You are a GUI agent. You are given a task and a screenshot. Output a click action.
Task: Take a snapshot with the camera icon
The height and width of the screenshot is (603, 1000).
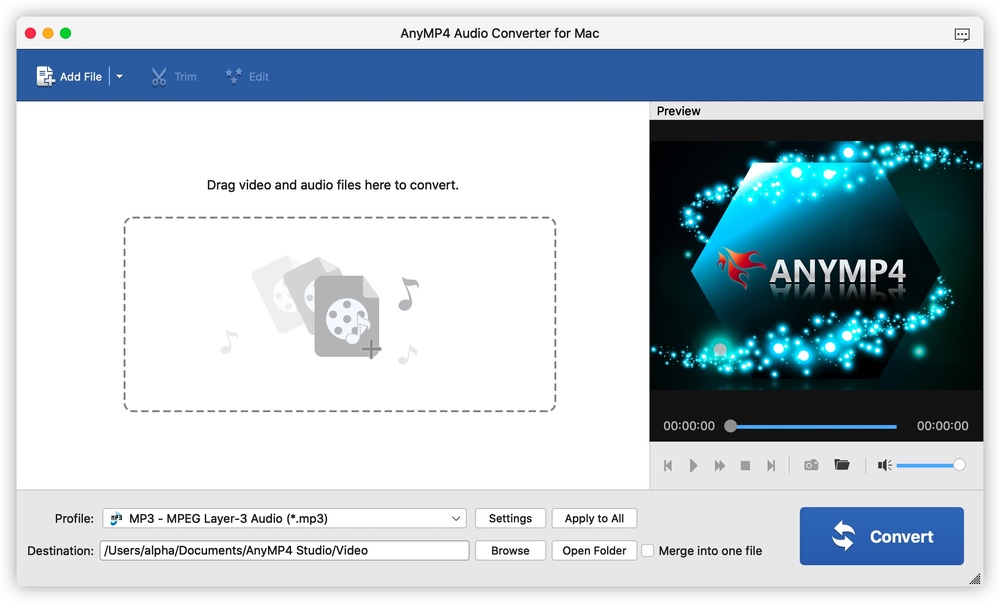pyautogui.click(x=811, y=465)
